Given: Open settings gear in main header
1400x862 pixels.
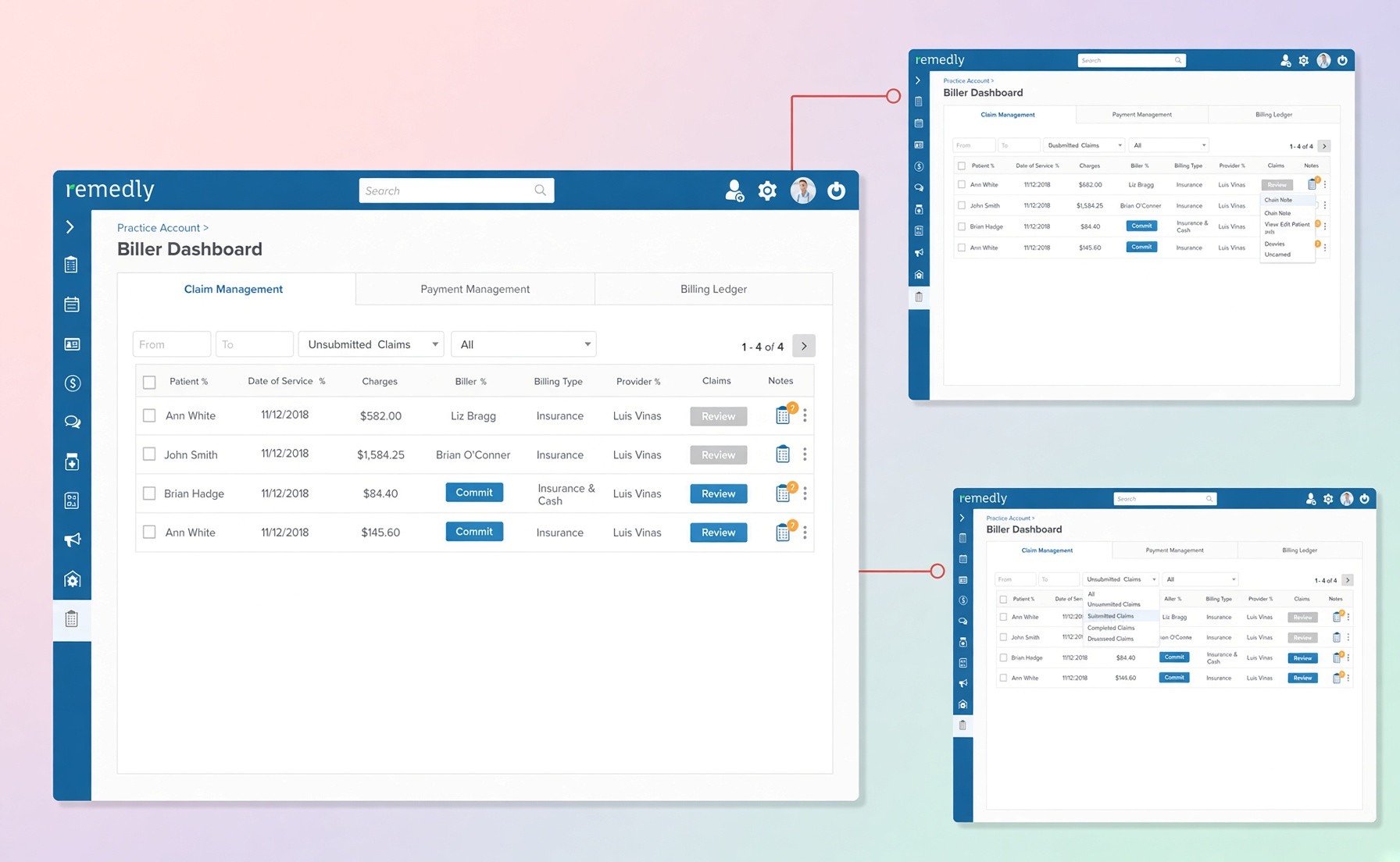Looking at the screenshot, I should coord(767,191).
